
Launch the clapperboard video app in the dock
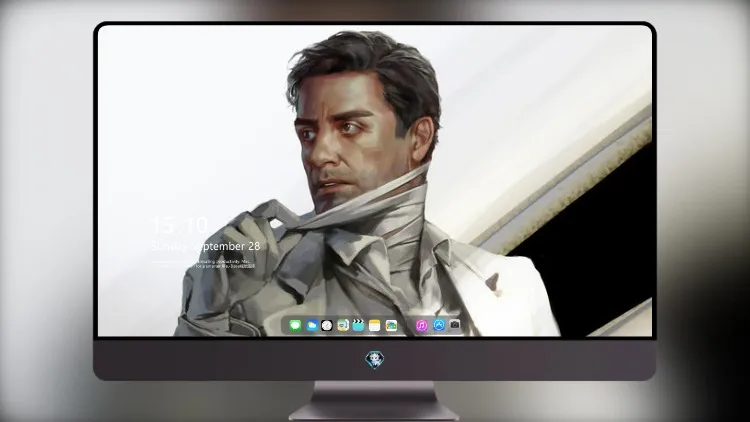(x=358, y=326)
